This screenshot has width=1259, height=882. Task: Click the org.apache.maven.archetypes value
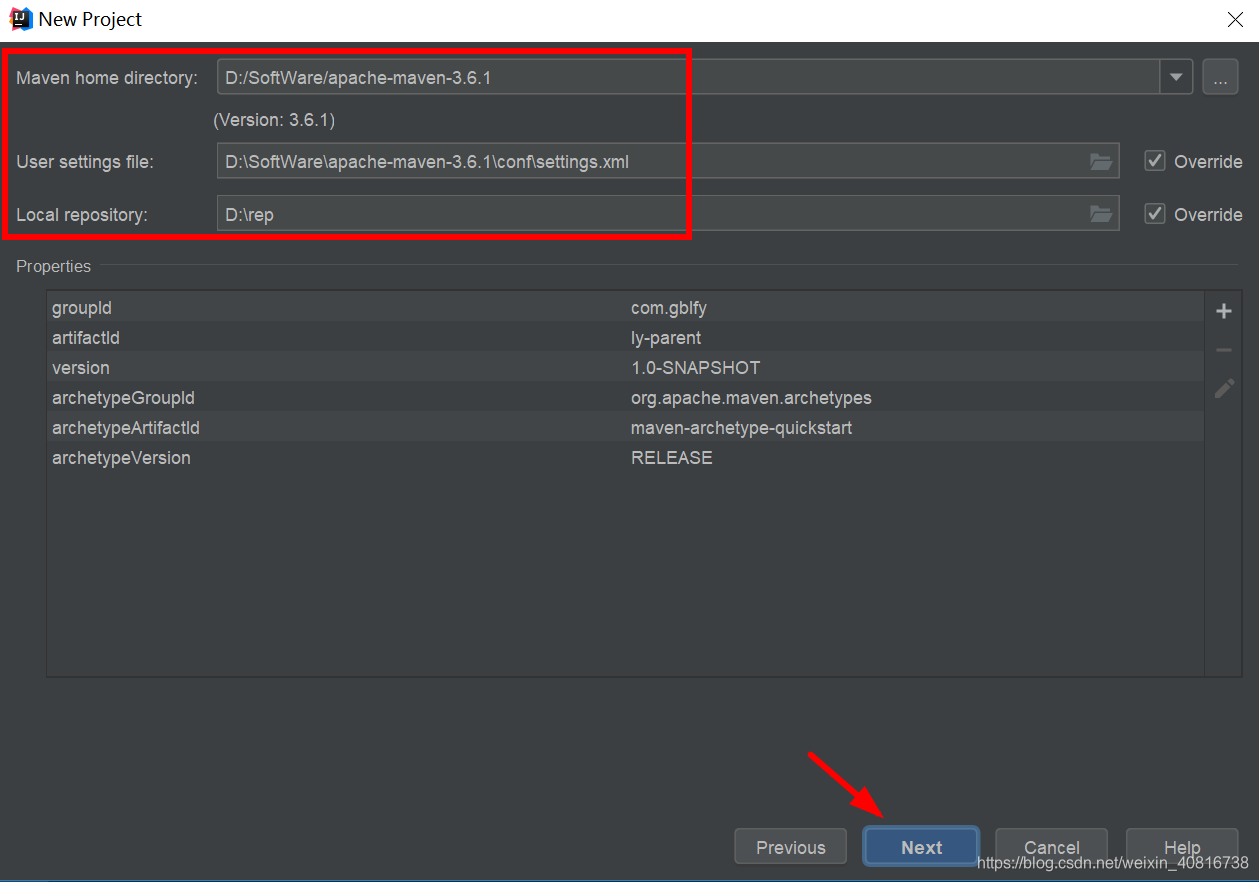[751, 398]
